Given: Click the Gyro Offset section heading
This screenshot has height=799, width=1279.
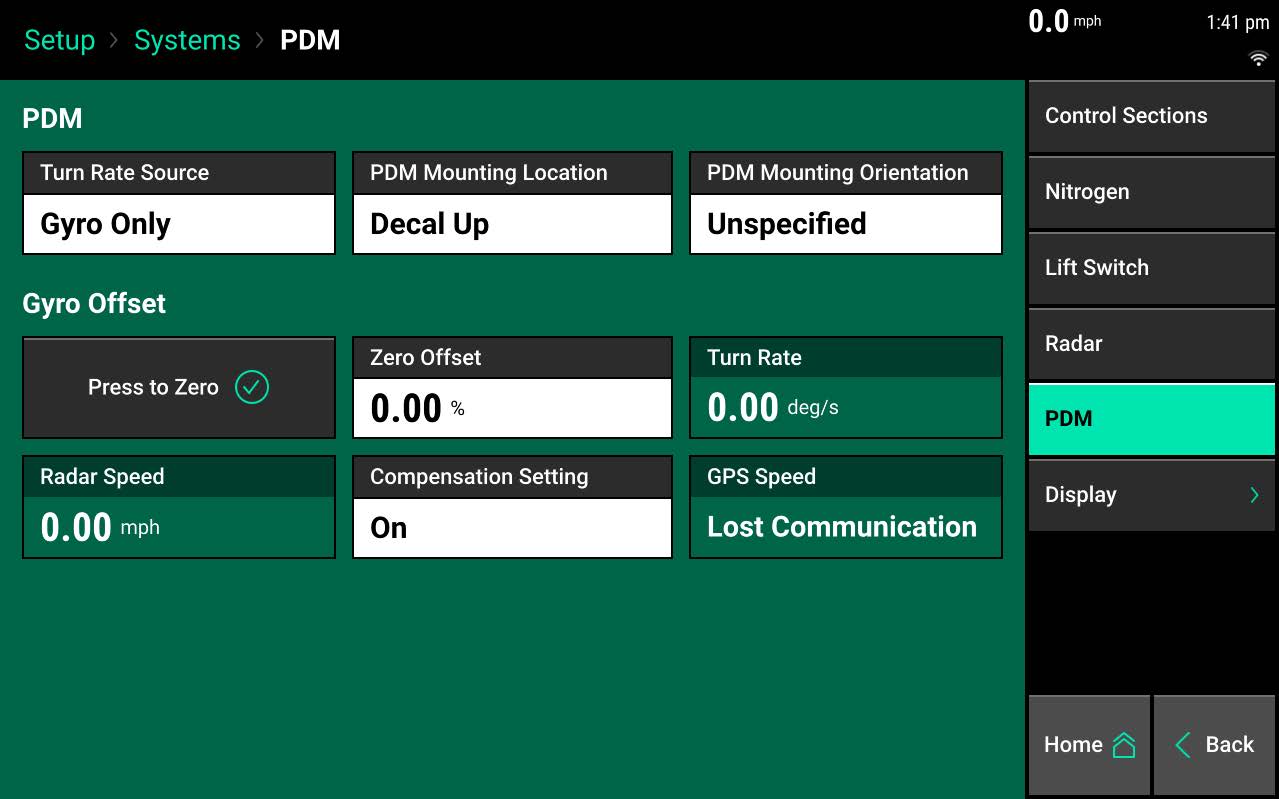Looking at the screenshot, I should tap(94, 303).
